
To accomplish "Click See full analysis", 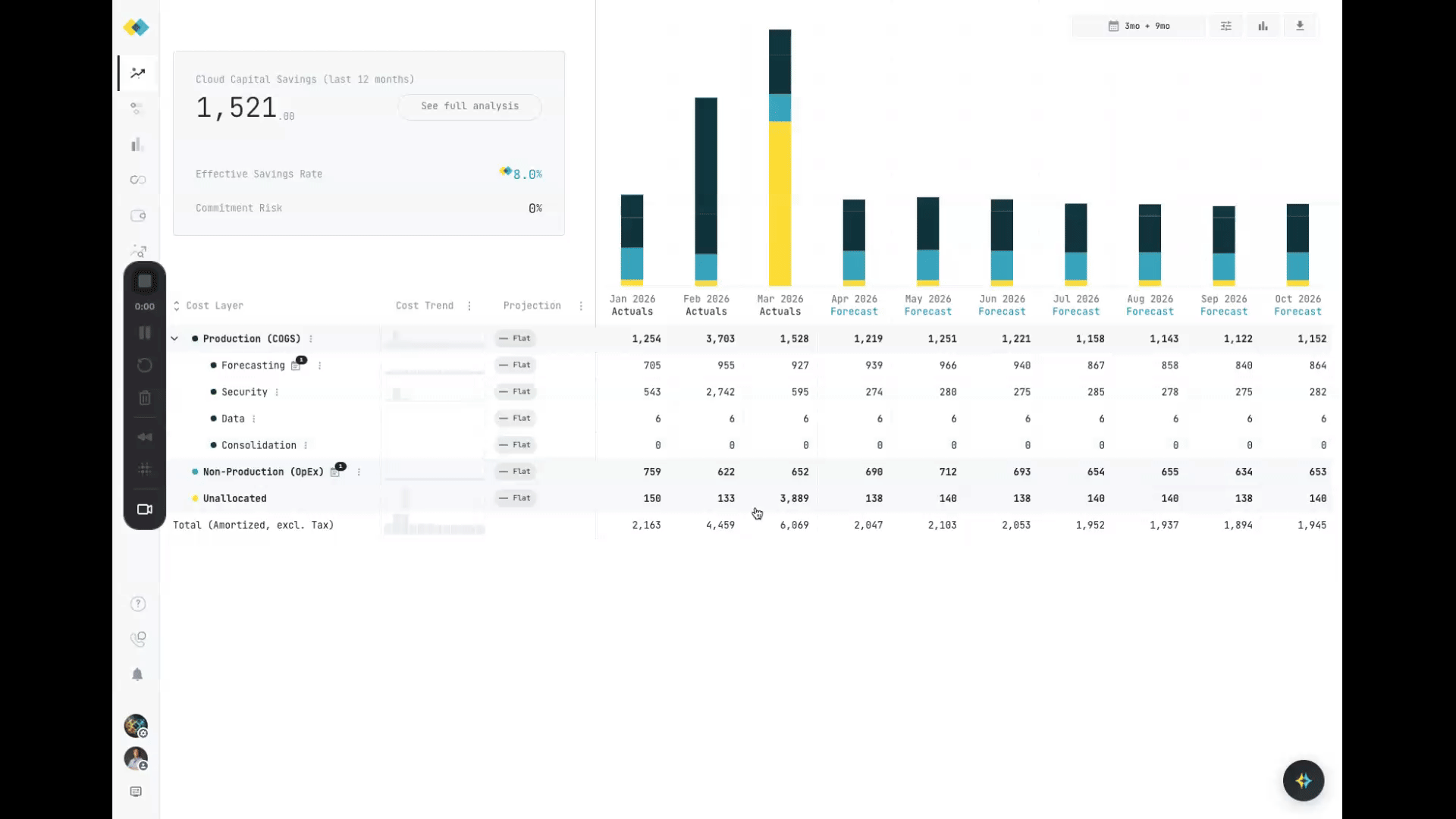I will click(469, 106).
